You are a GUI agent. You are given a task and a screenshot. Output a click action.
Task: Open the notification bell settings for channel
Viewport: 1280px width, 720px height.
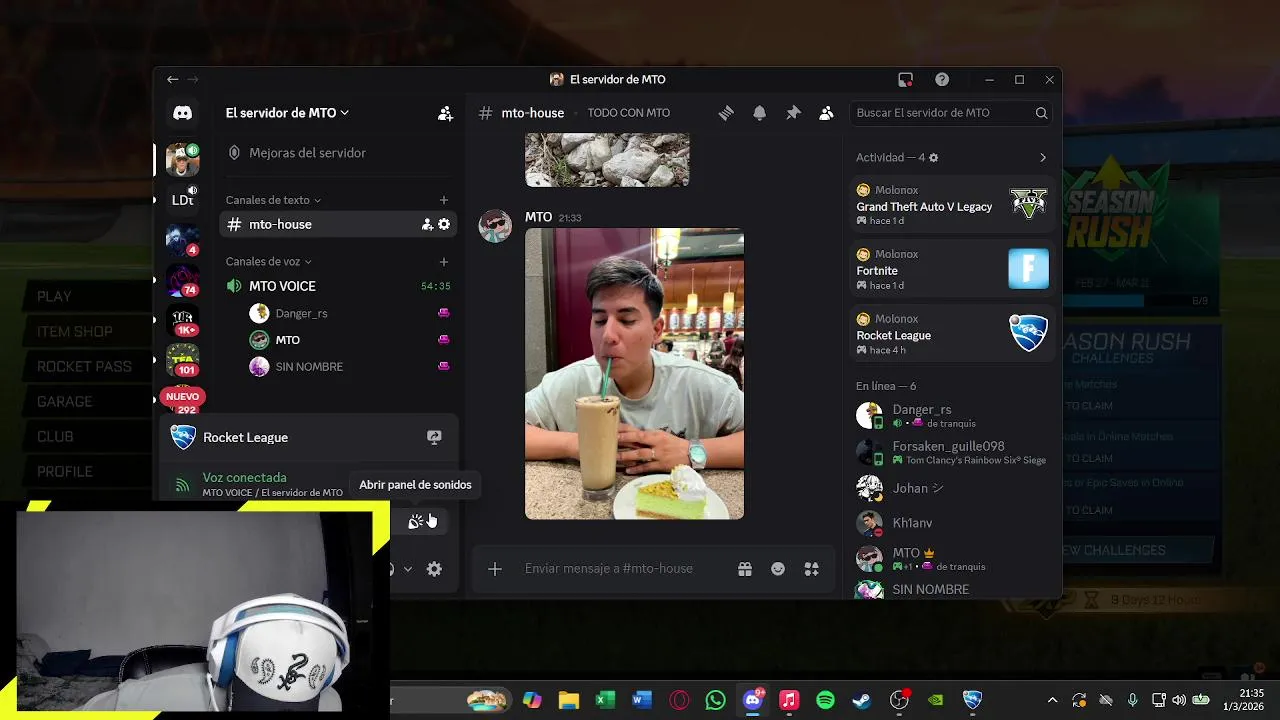(x=759, y=113)
